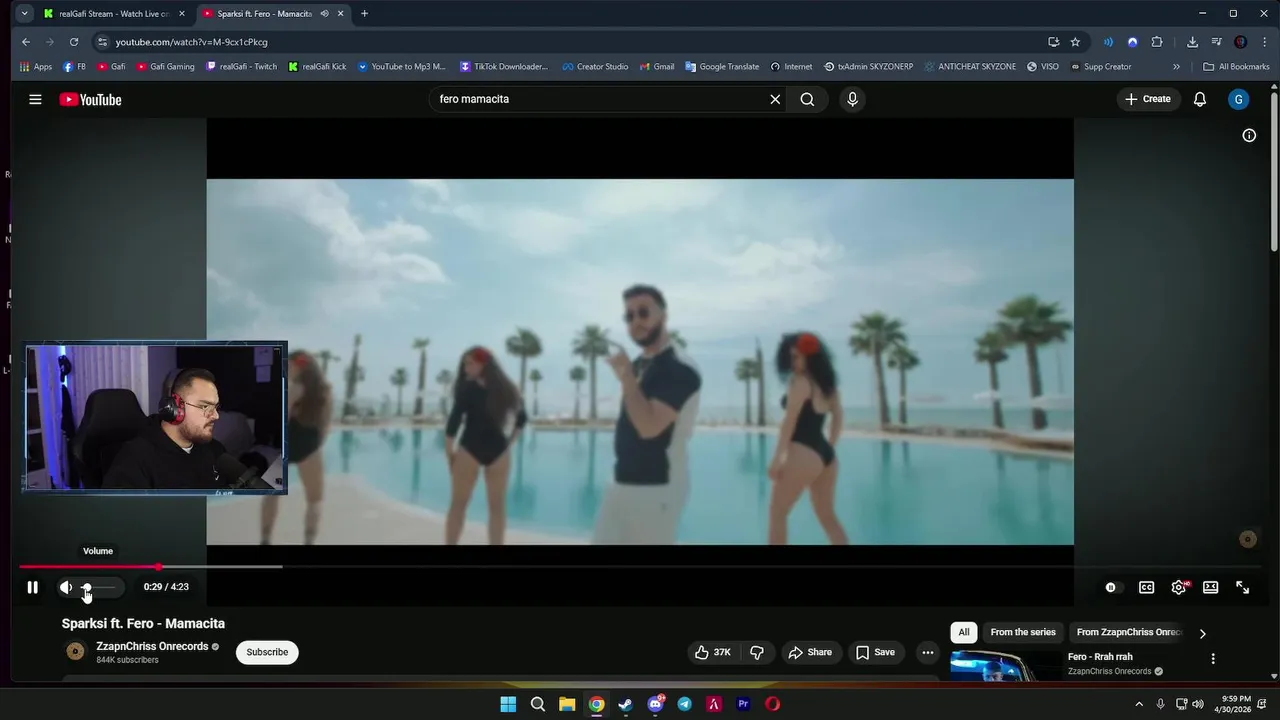Select From ZzapnChriss Onrecords chip
This screenshot has height=720, width=1280.
(1129, 632)
